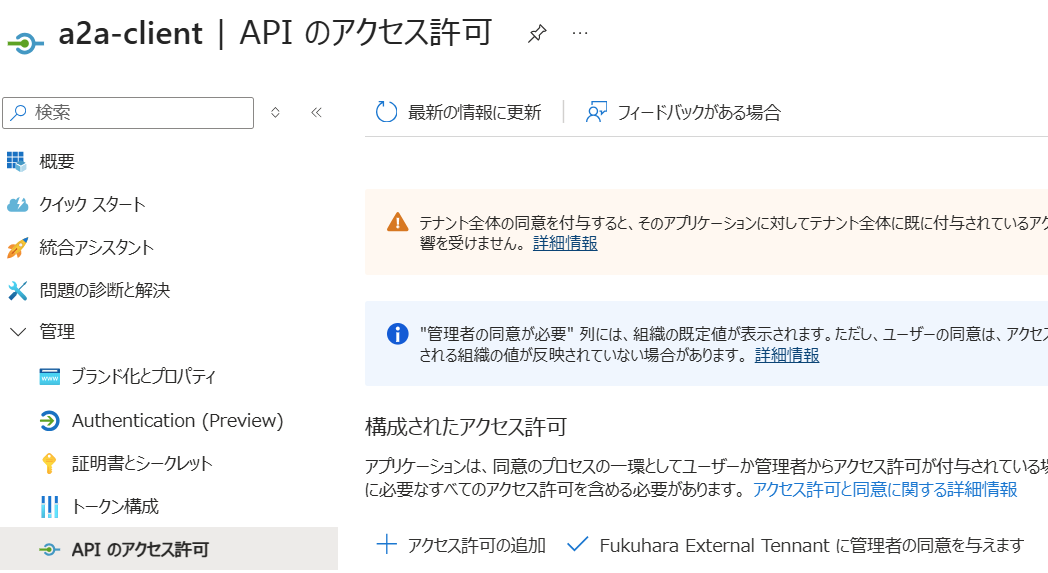Click the Authentication (Preview) arrow icon
The width and height of the screenshot is (1048, 573).
(x=49, y=421)
